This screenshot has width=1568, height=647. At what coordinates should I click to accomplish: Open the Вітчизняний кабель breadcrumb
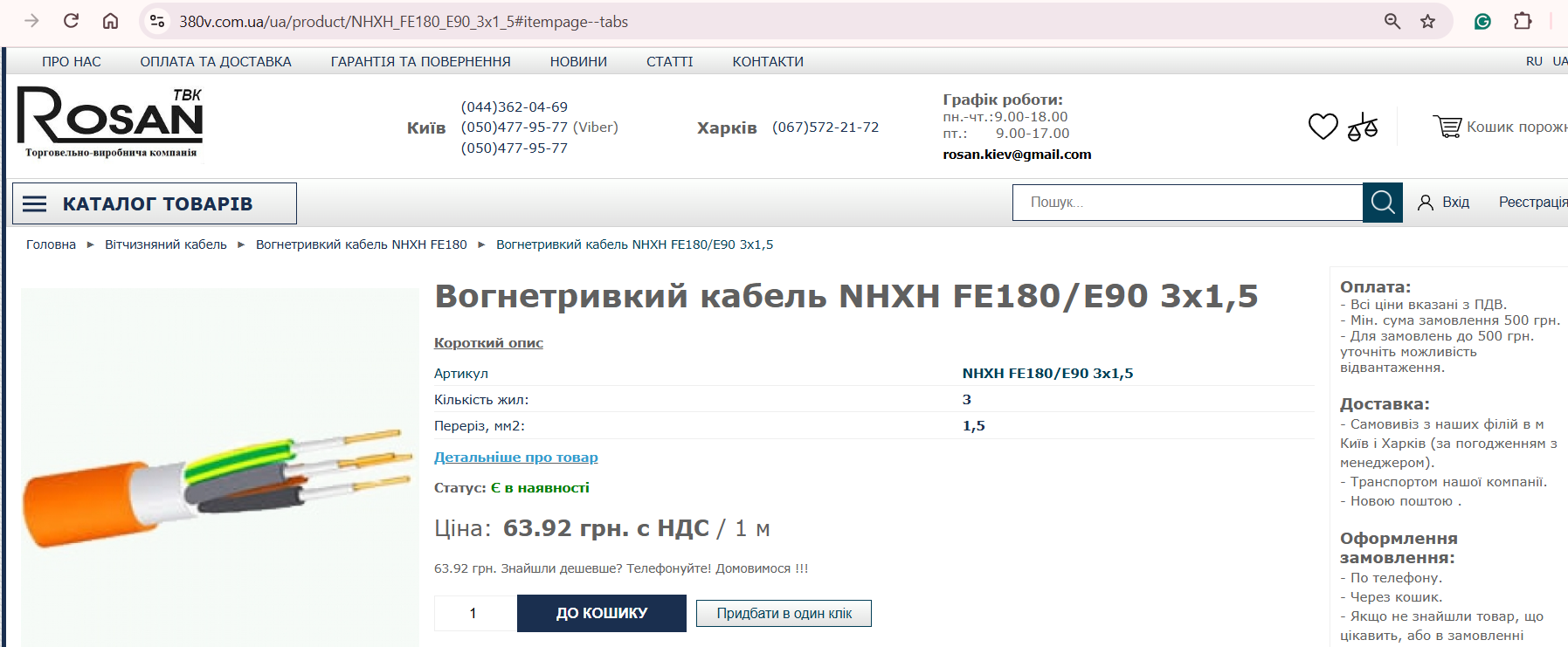tap(166, 244)
